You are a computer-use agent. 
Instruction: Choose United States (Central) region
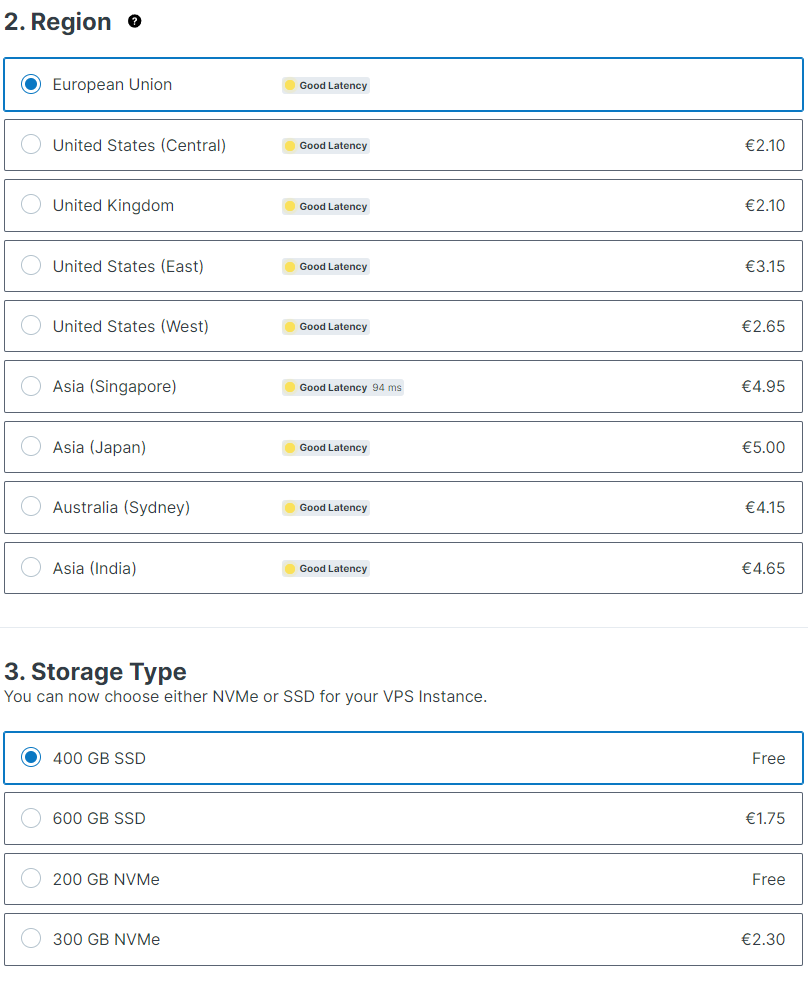(31, 145)
